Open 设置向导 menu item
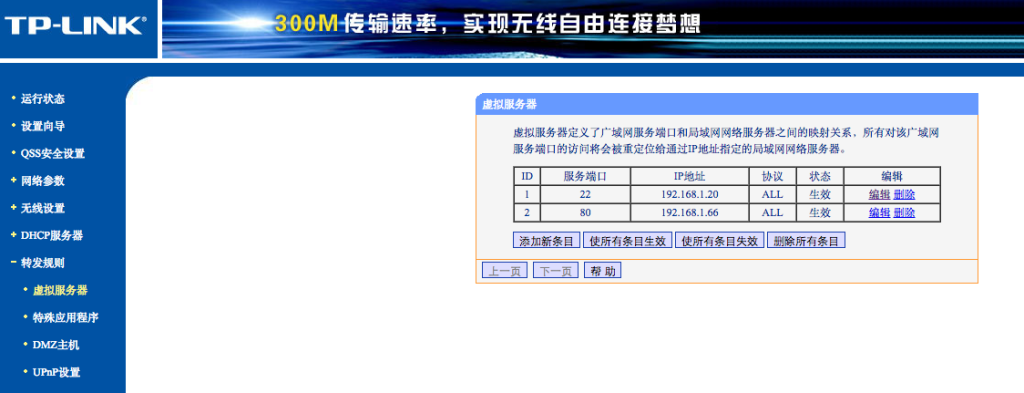Image resolution: width=1024 pixels, height=393 pixels. click(42, 127)
